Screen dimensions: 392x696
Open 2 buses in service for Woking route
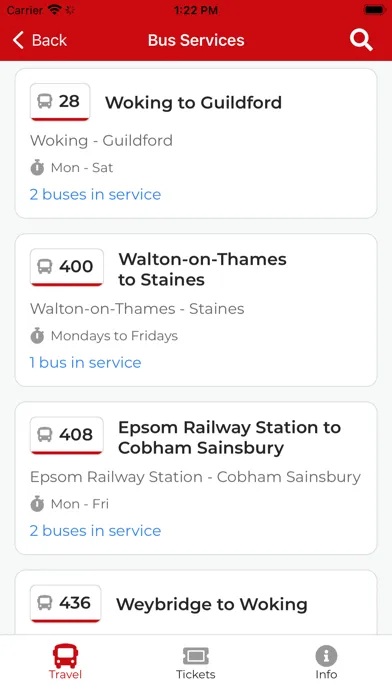(x=95, y=194)
